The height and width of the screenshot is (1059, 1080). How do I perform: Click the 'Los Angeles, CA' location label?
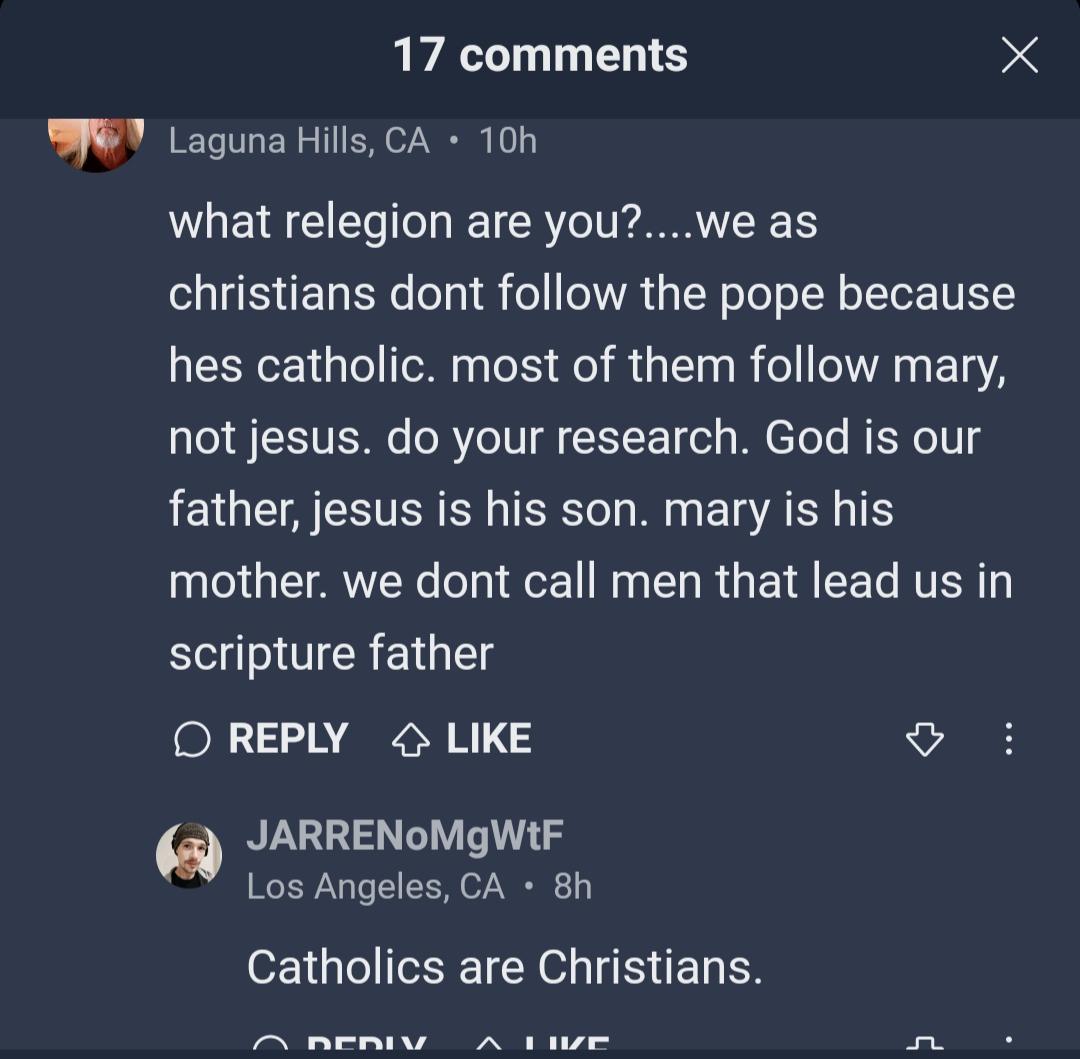[375, 886]
